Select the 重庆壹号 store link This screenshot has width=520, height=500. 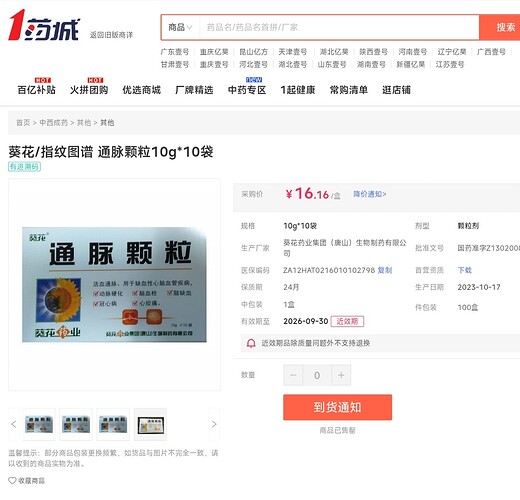click(x=214, y=64)
